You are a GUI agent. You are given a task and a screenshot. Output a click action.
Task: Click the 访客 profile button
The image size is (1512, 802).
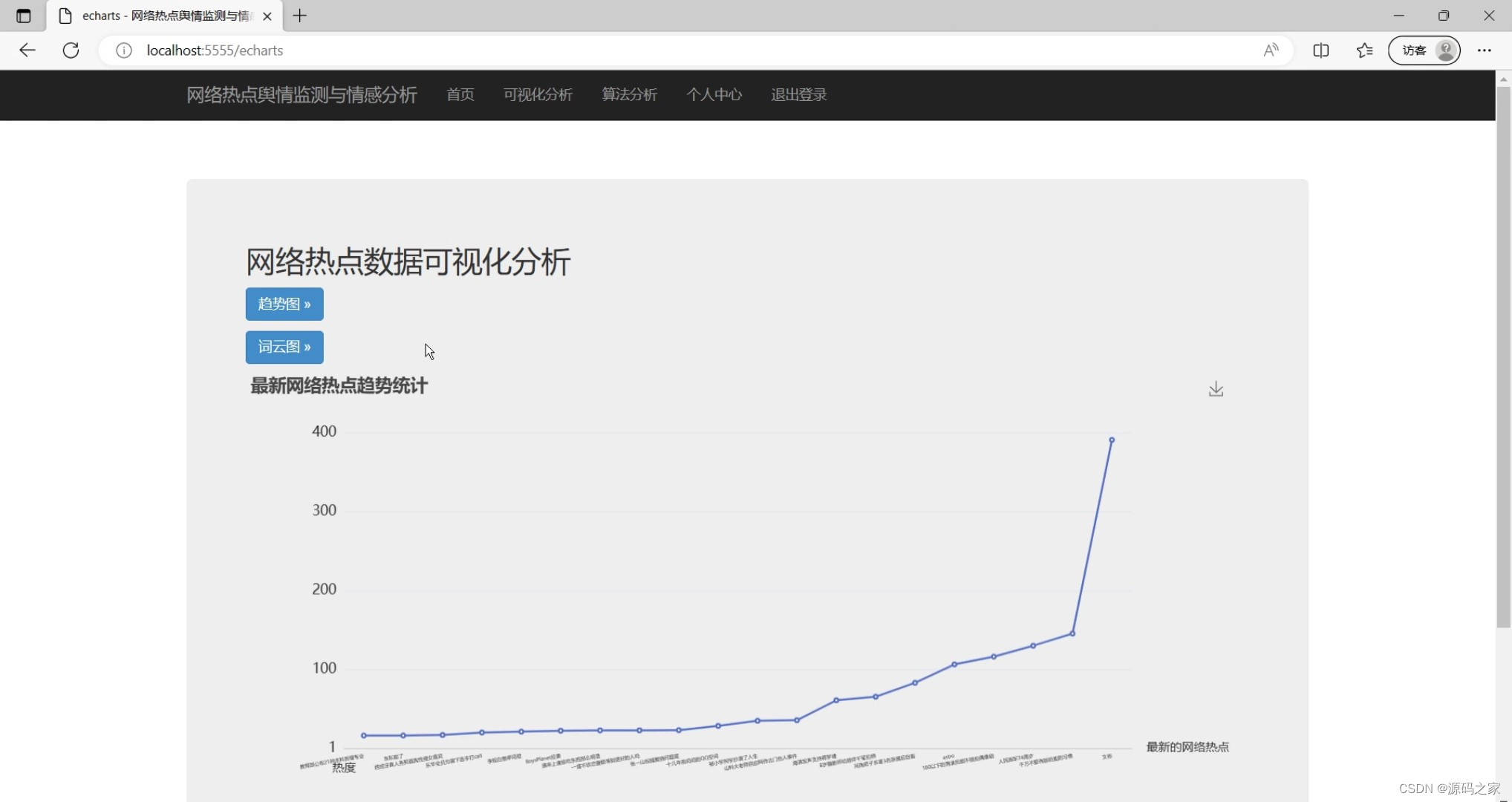point(1424,50)
